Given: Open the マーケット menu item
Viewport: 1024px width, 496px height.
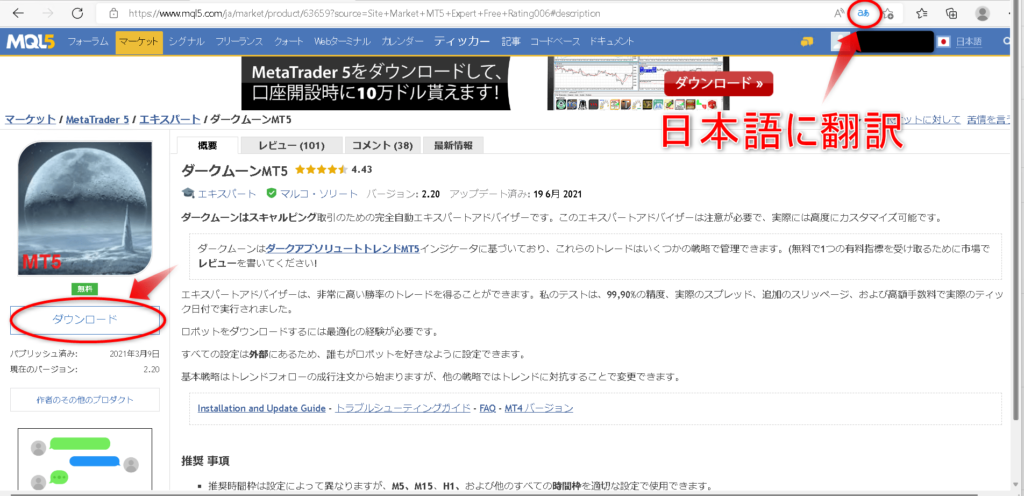Looking at the screenshot, I should pos(139,42).
